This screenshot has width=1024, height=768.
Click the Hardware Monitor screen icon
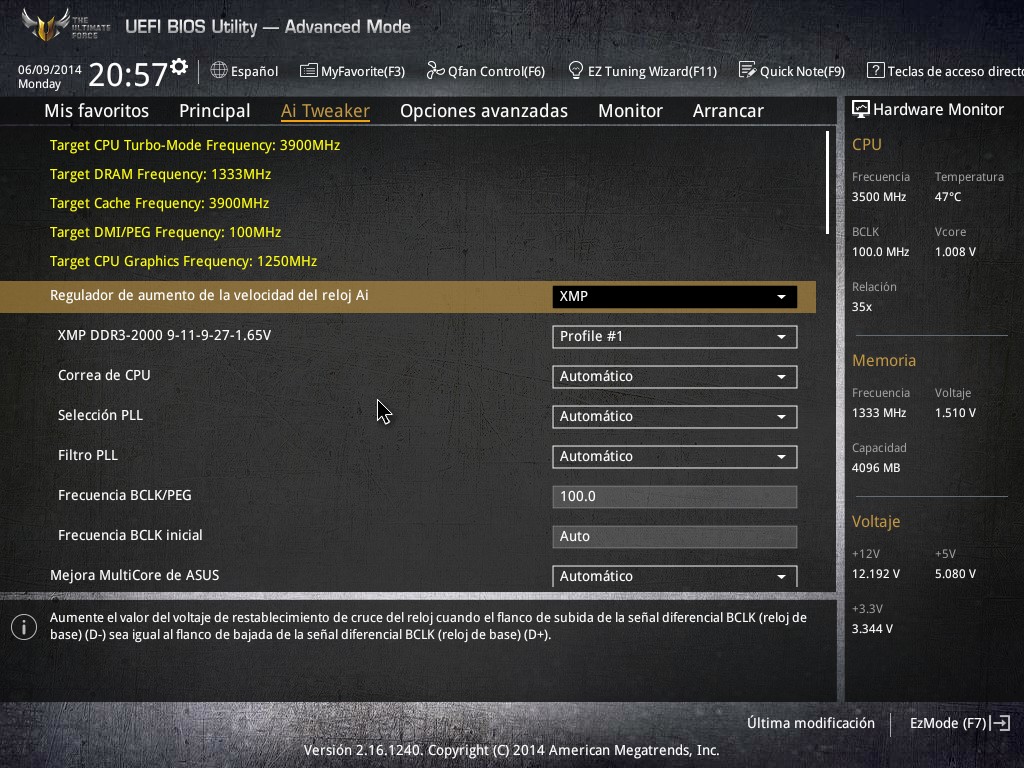pyautogui.click(x=861, y=110)
